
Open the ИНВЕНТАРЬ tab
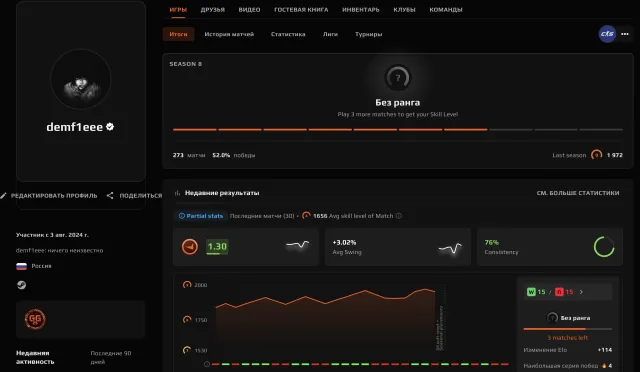pos(360,9)
